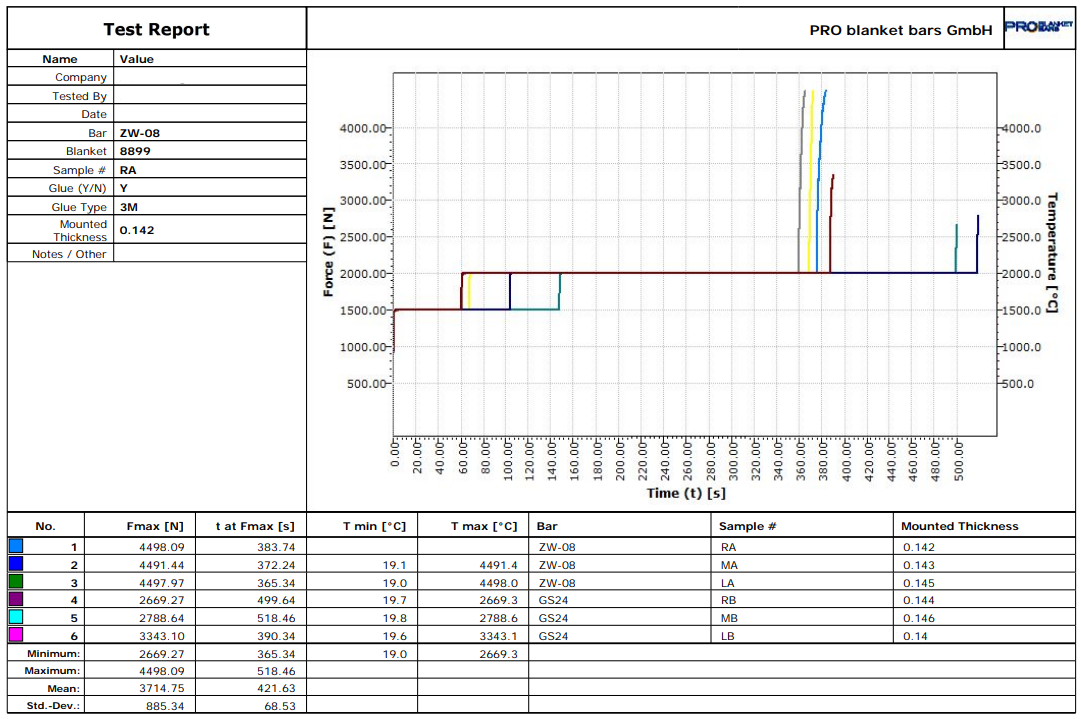Image resolution: width=1081 pixels, height=719 pixels.
Task: Select the blue swatch for series 2
Action: (16, 564)
